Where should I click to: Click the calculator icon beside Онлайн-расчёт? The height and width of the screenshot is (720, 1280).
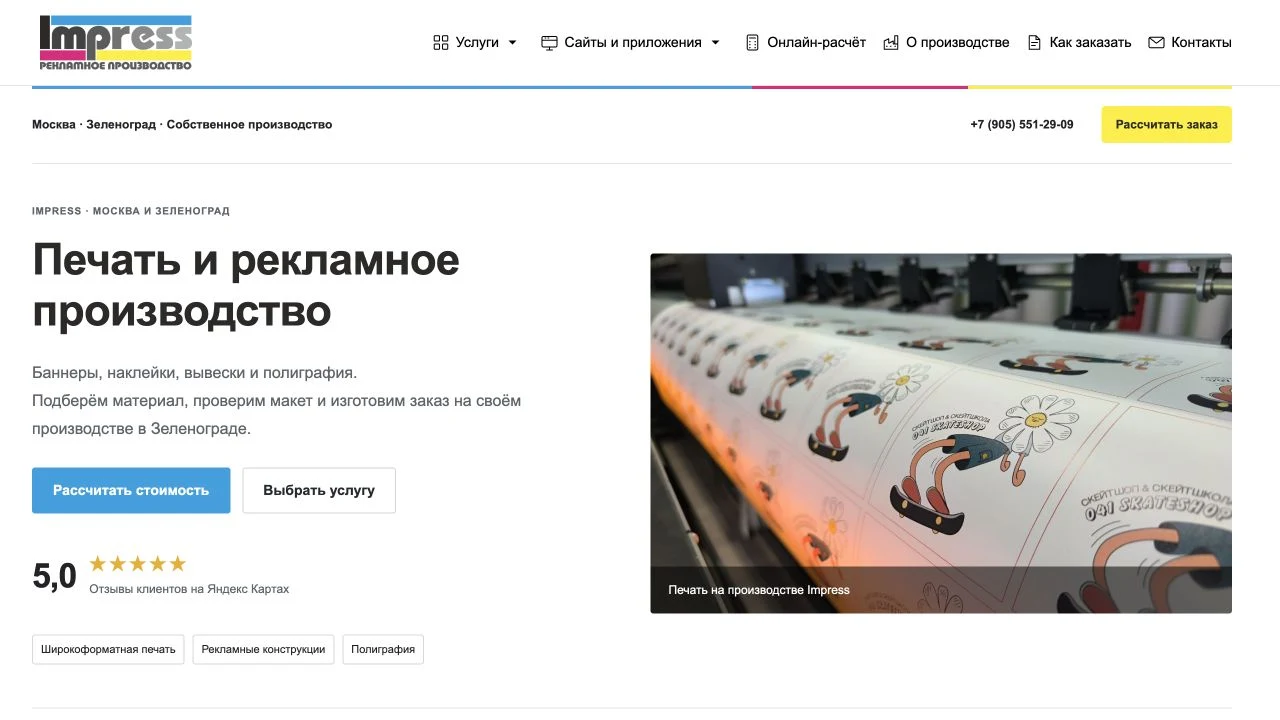[752, 43]
